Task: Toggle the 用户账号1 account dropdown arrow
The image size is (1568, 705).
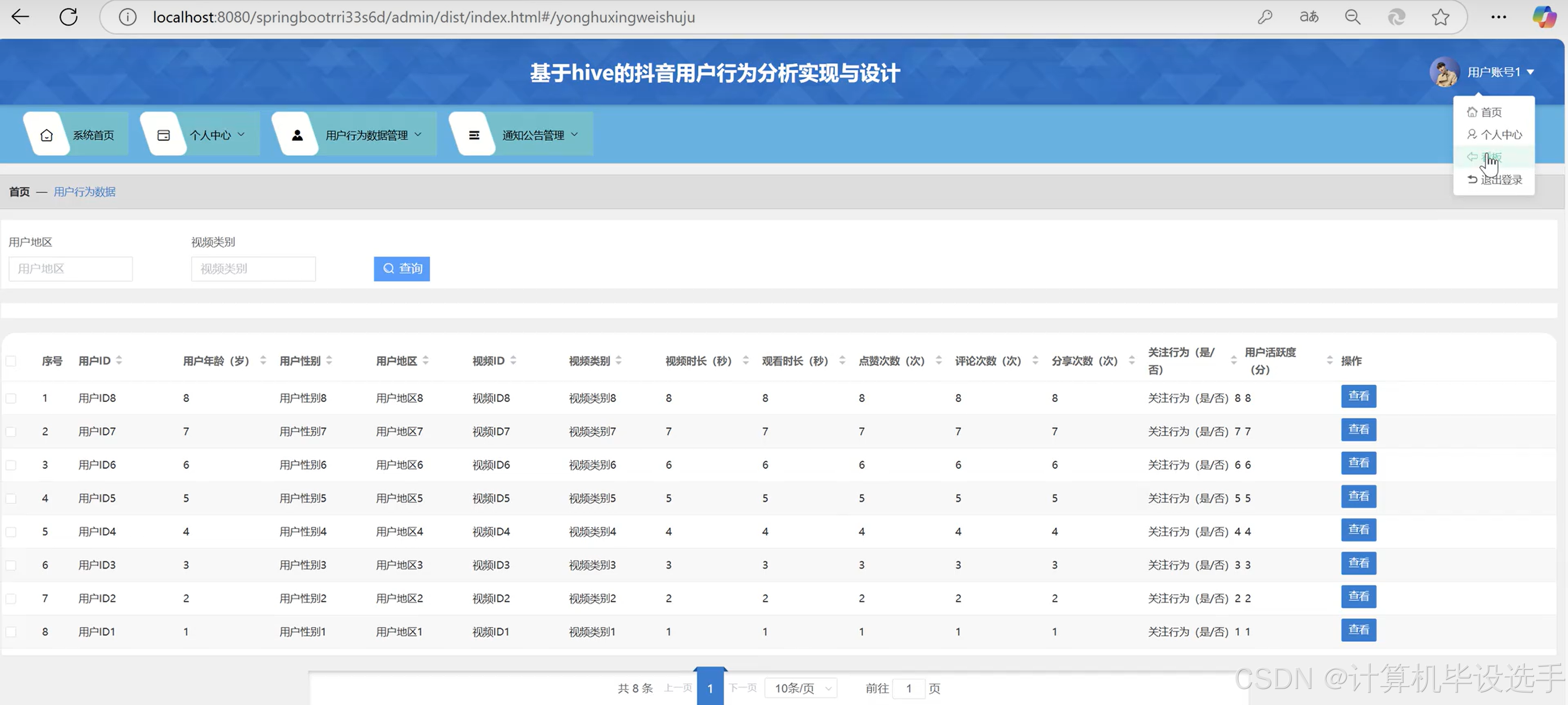Action: tap(1530, 72)
